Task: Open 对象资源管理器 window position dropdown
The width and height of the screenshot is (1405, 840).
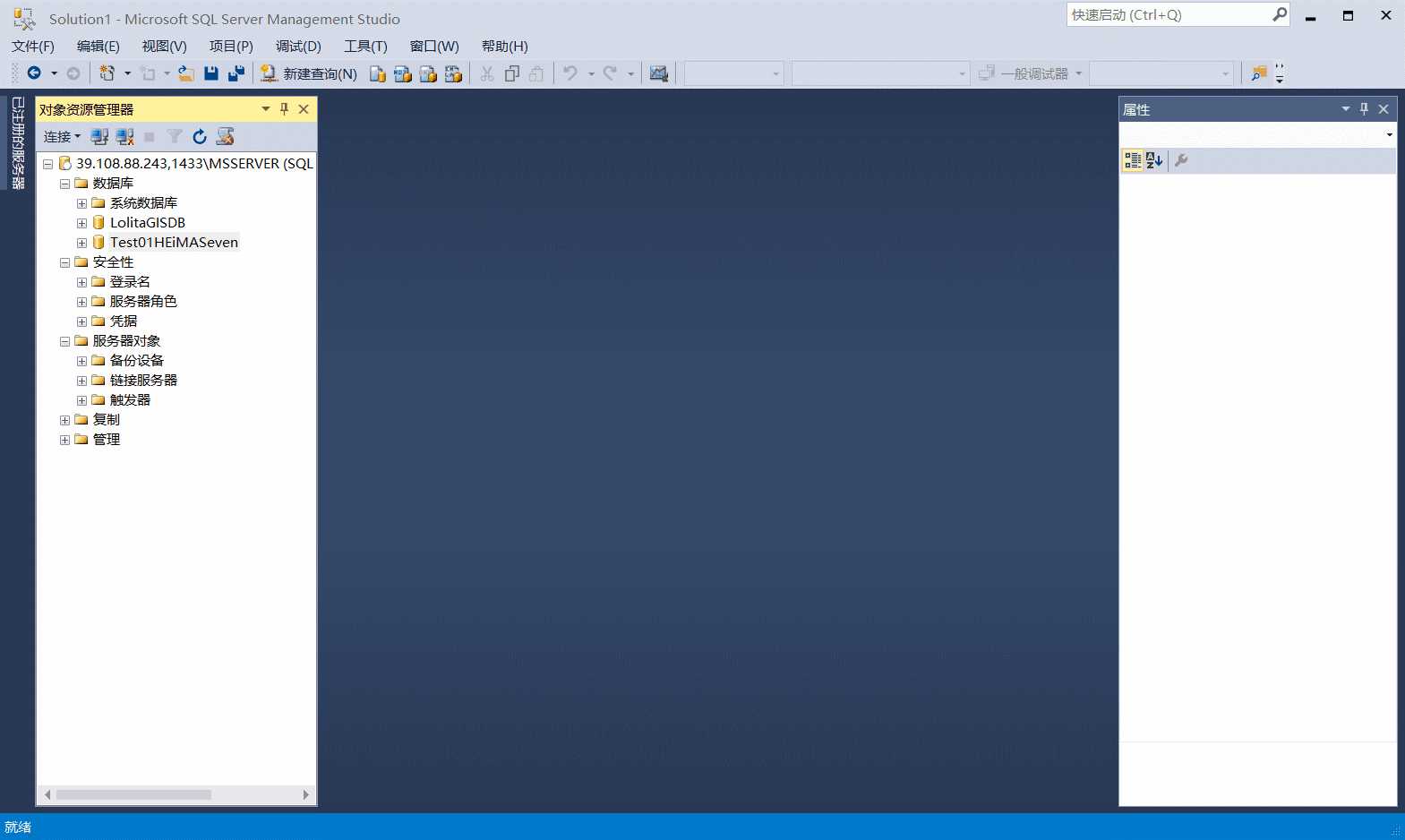Action: (266, 109)
